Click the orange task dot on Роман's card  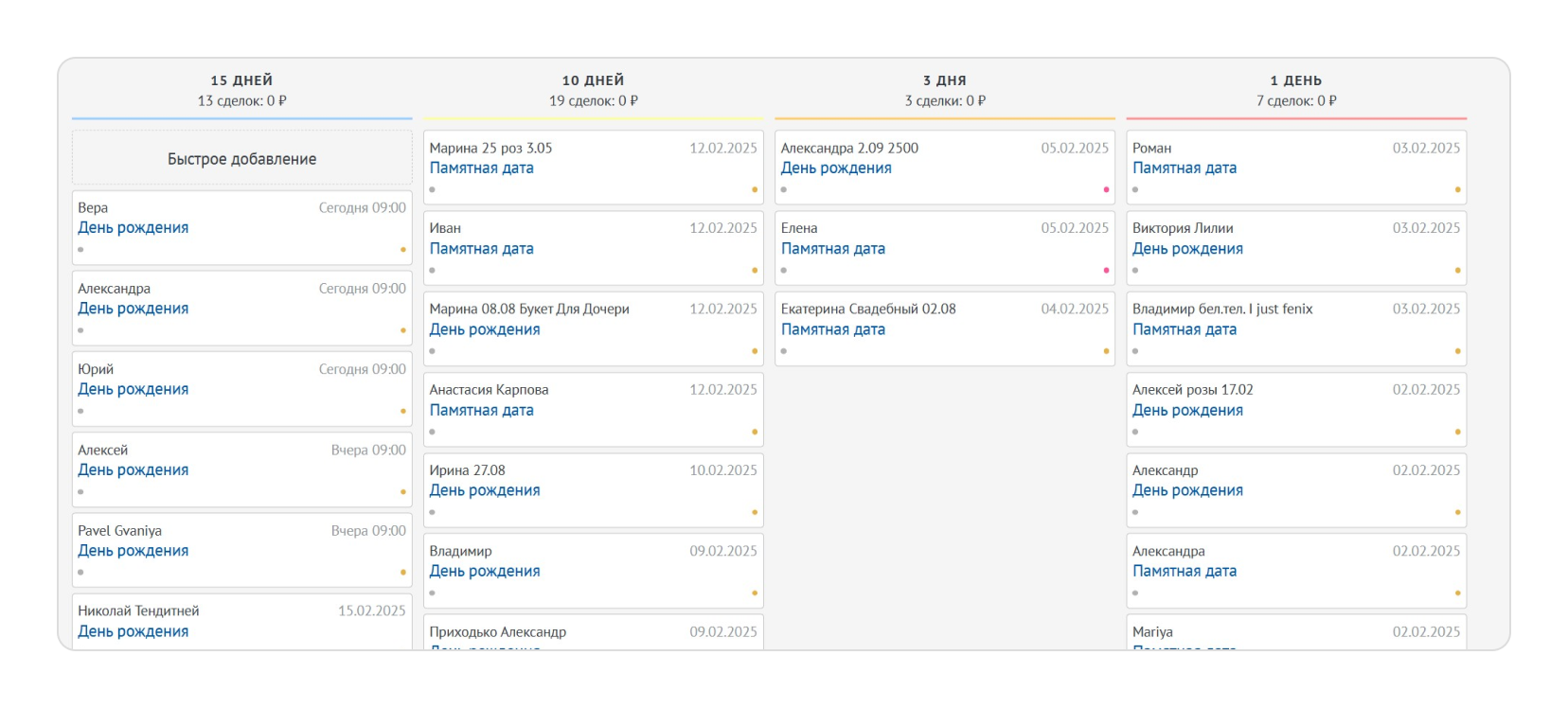pos(1457,189)
